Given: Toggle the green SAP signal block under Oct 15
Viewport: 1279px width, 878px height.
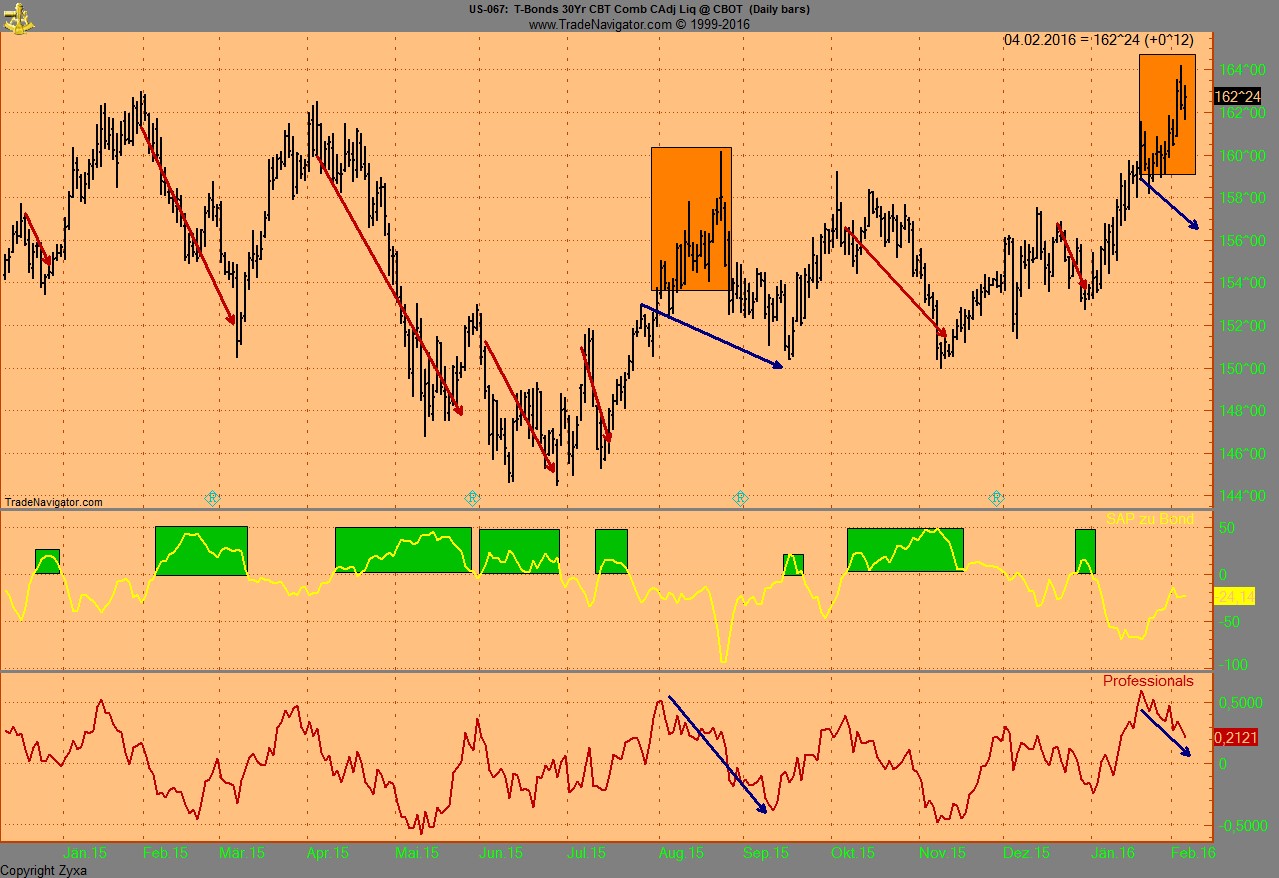Looking at the screenshot, I should (x=905, y=548).
